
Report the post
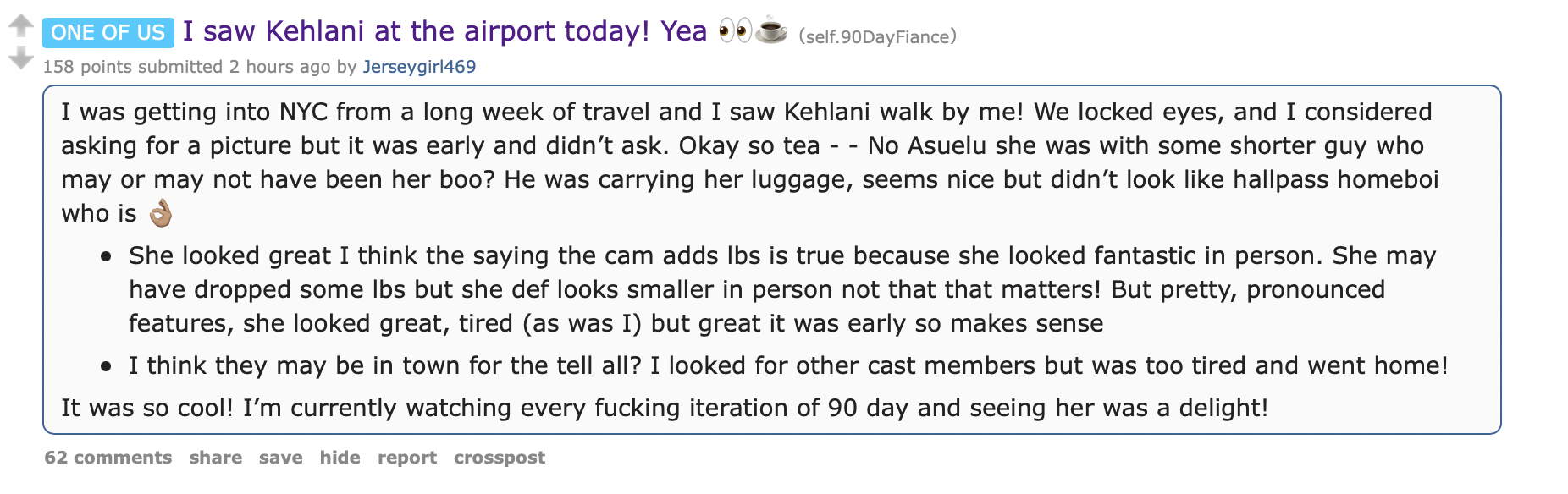click(407, 458)
